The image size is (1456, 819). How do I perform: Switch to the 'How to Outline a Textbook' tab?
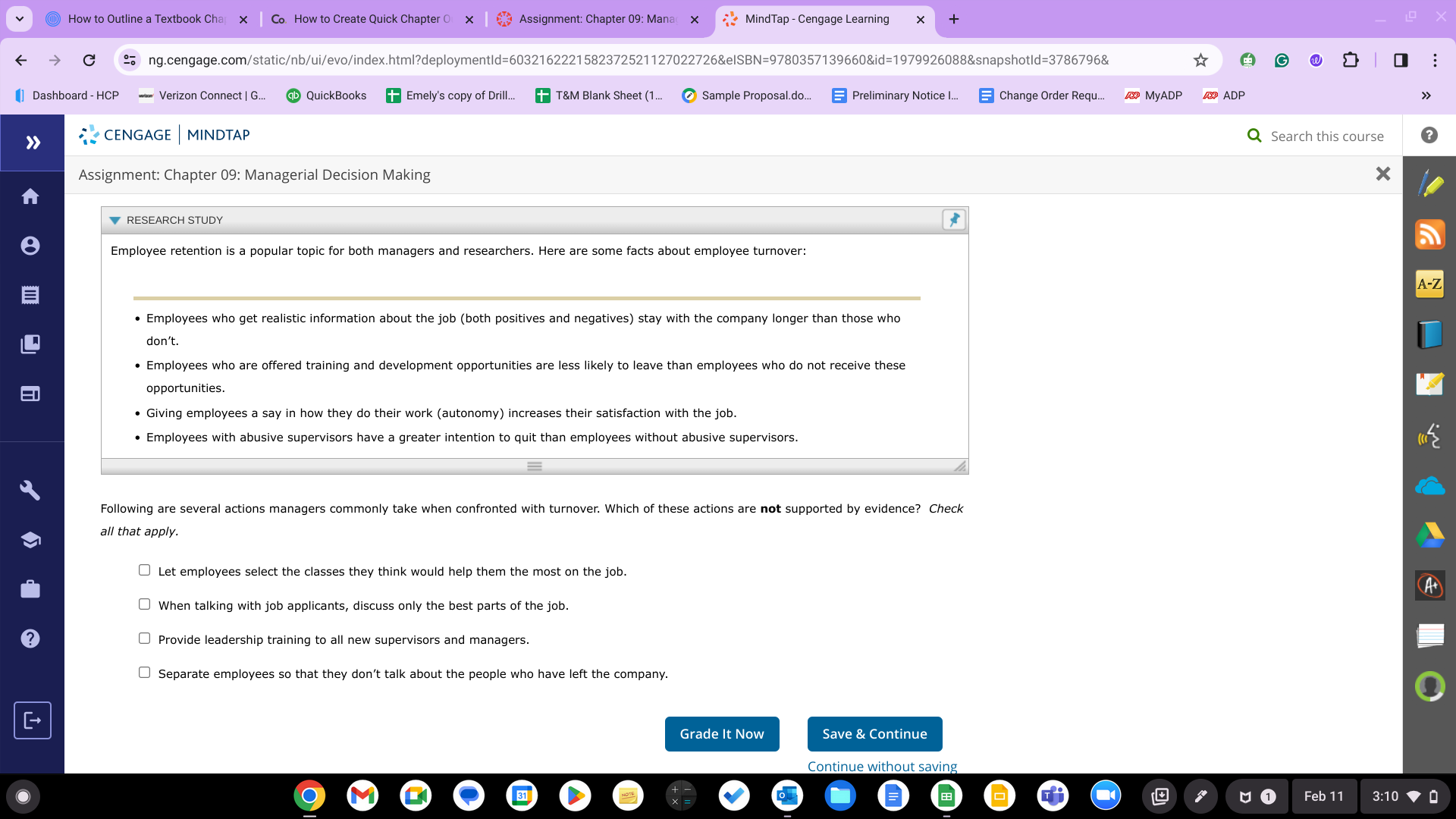(x=146, y=19)
